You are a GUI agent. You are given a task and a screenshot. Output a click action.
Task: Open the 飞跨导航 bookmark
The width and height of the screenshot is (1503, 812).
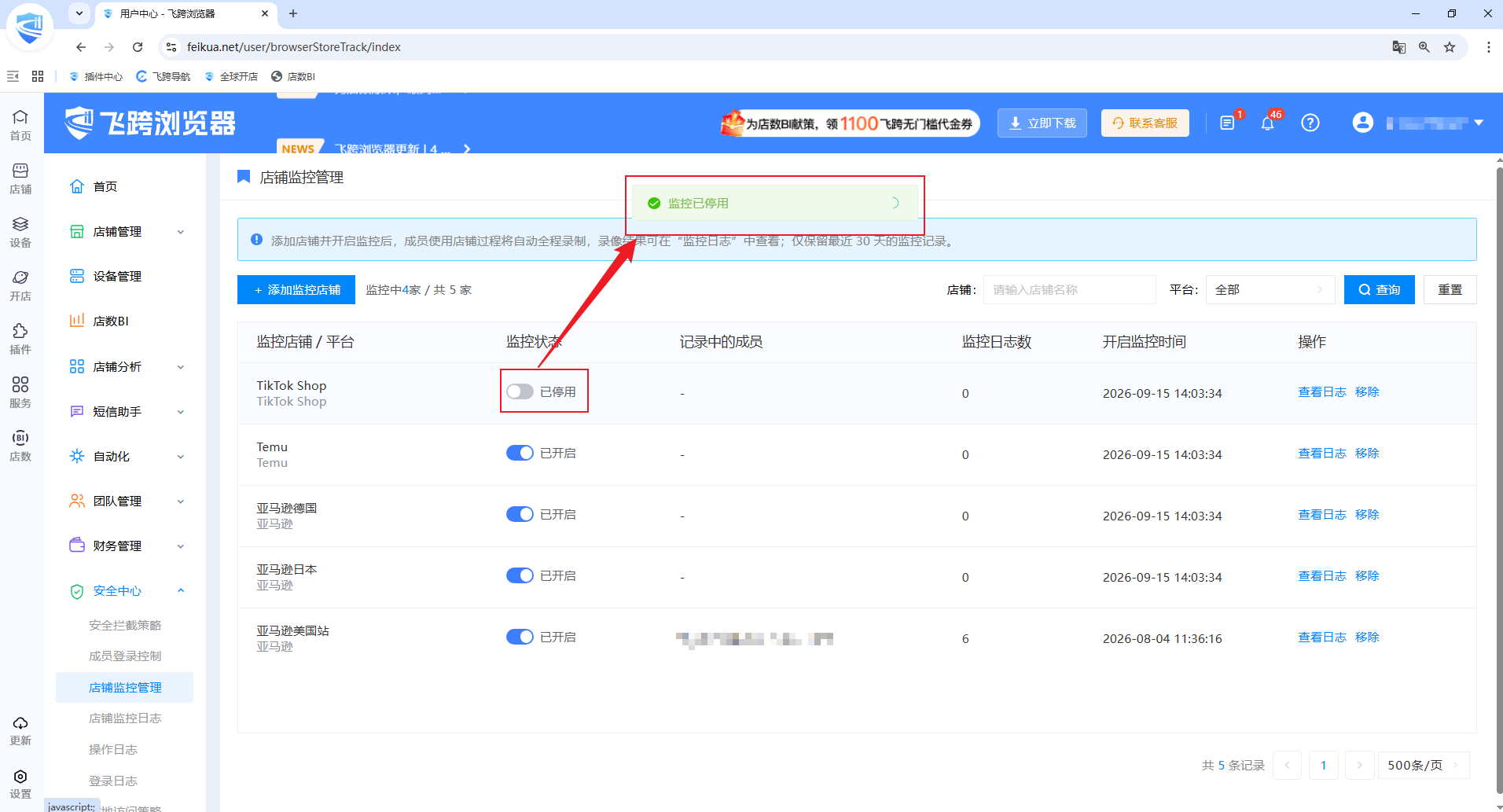click(164, 76)
